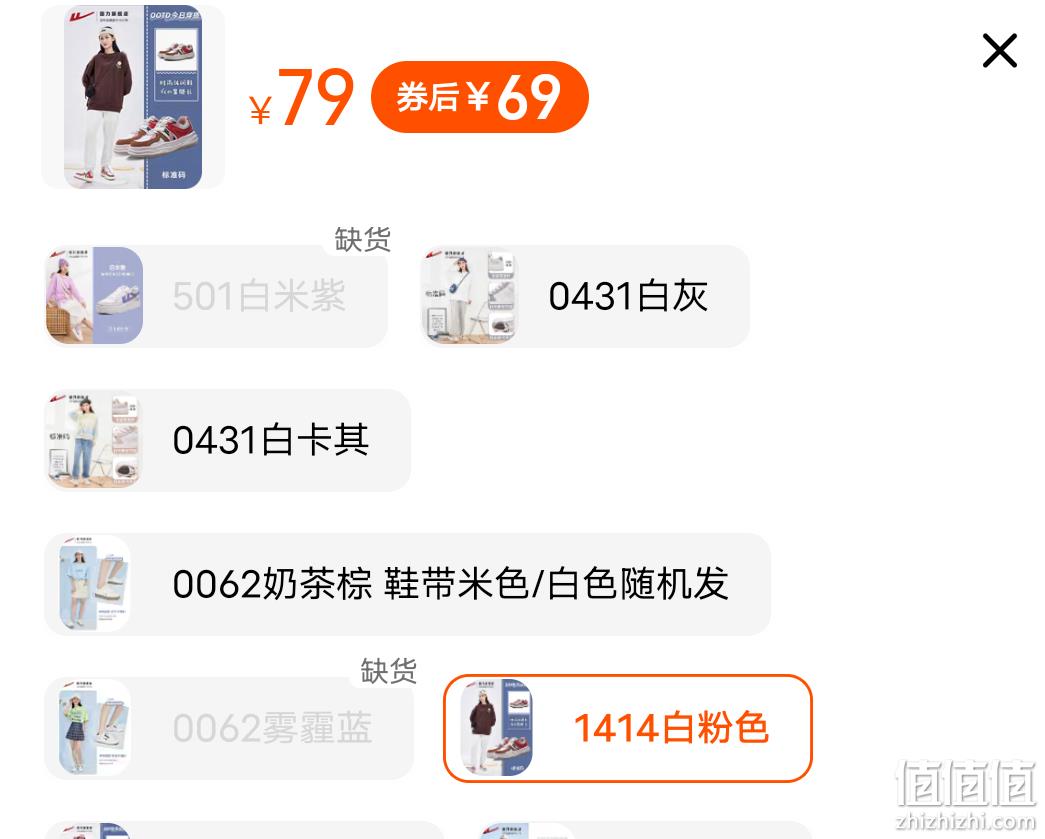This screenshot has width=1045, height=839.
Task: Click the 0062雾霾蓝 thumbnail image
Action: (x=94, y=728)
